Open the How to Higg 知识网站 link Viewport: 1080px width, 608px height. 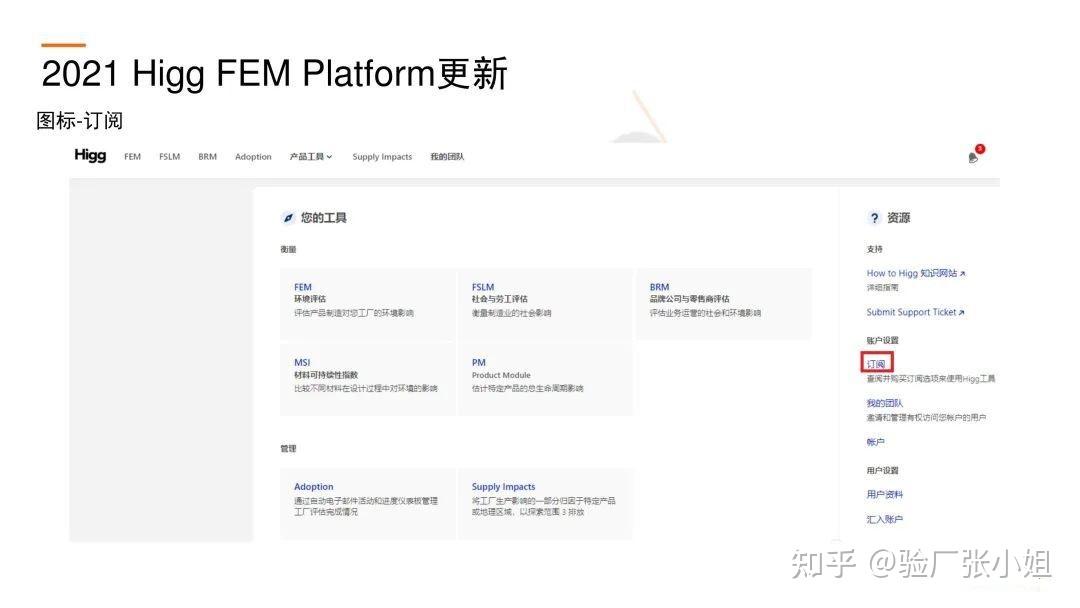coord(910,272)
